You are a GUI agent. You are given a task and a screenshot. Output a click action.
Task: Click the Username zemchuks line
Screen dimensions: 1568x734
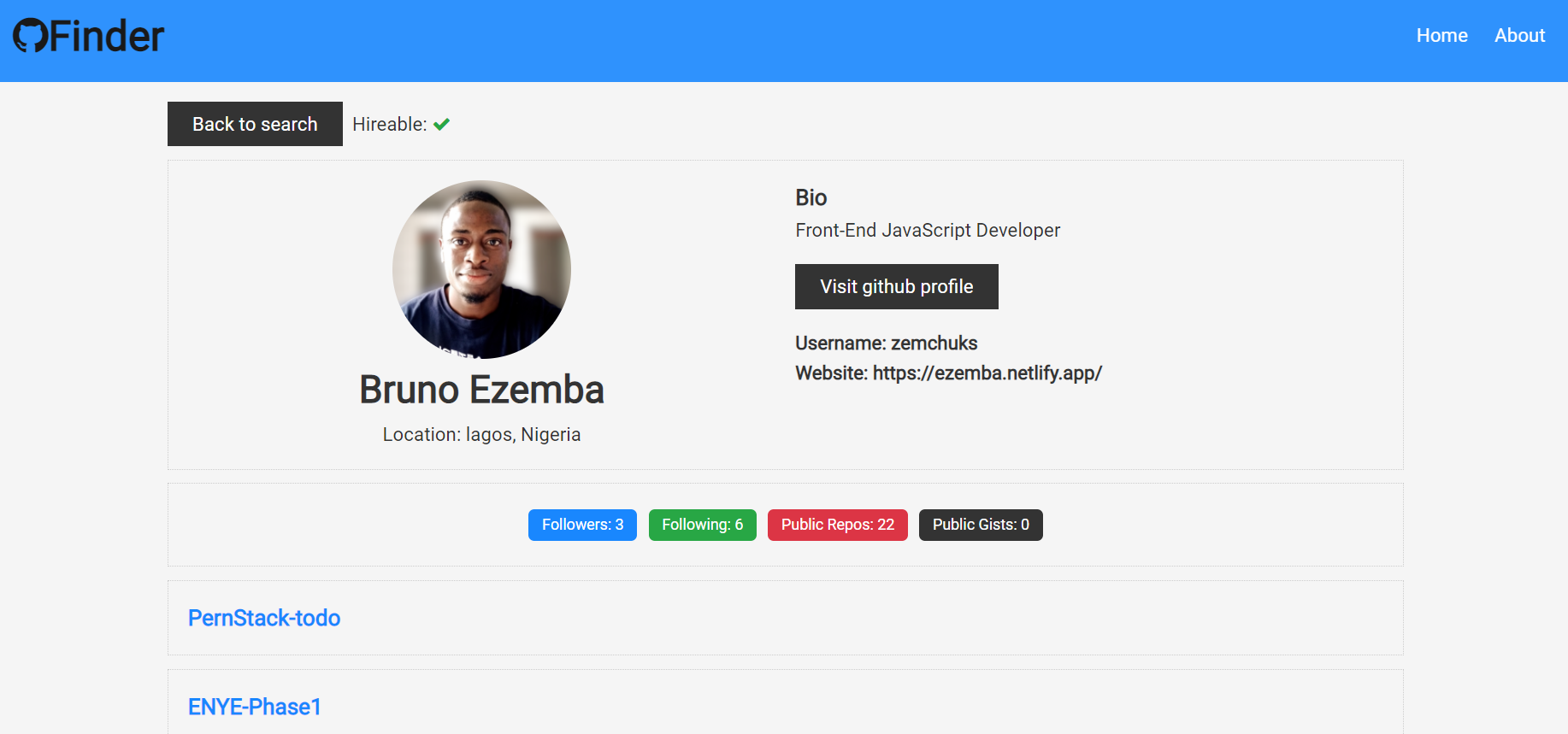coord(886,344)
